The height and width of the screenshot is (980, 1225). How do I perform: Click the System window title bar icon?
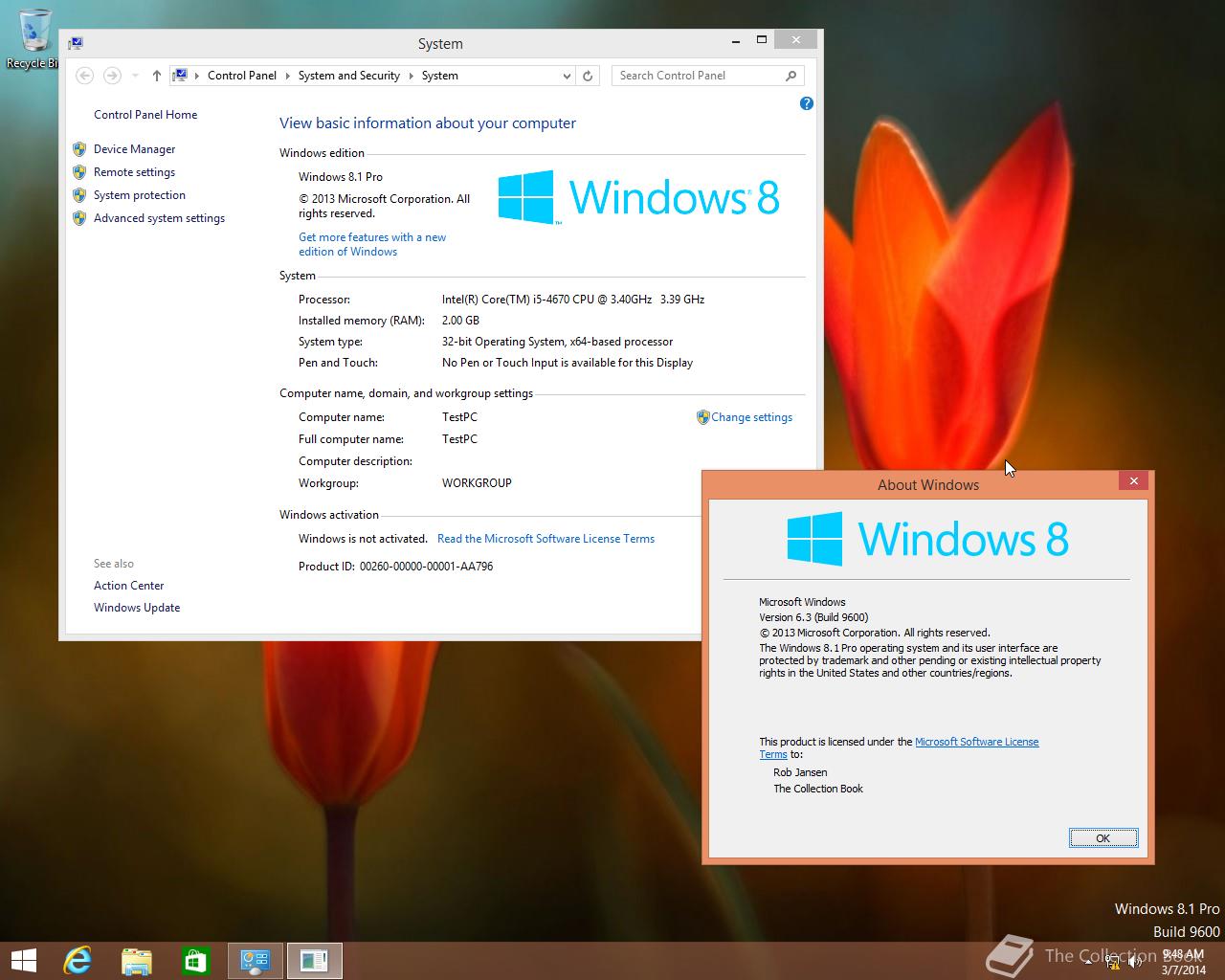(x=76, y=43)
